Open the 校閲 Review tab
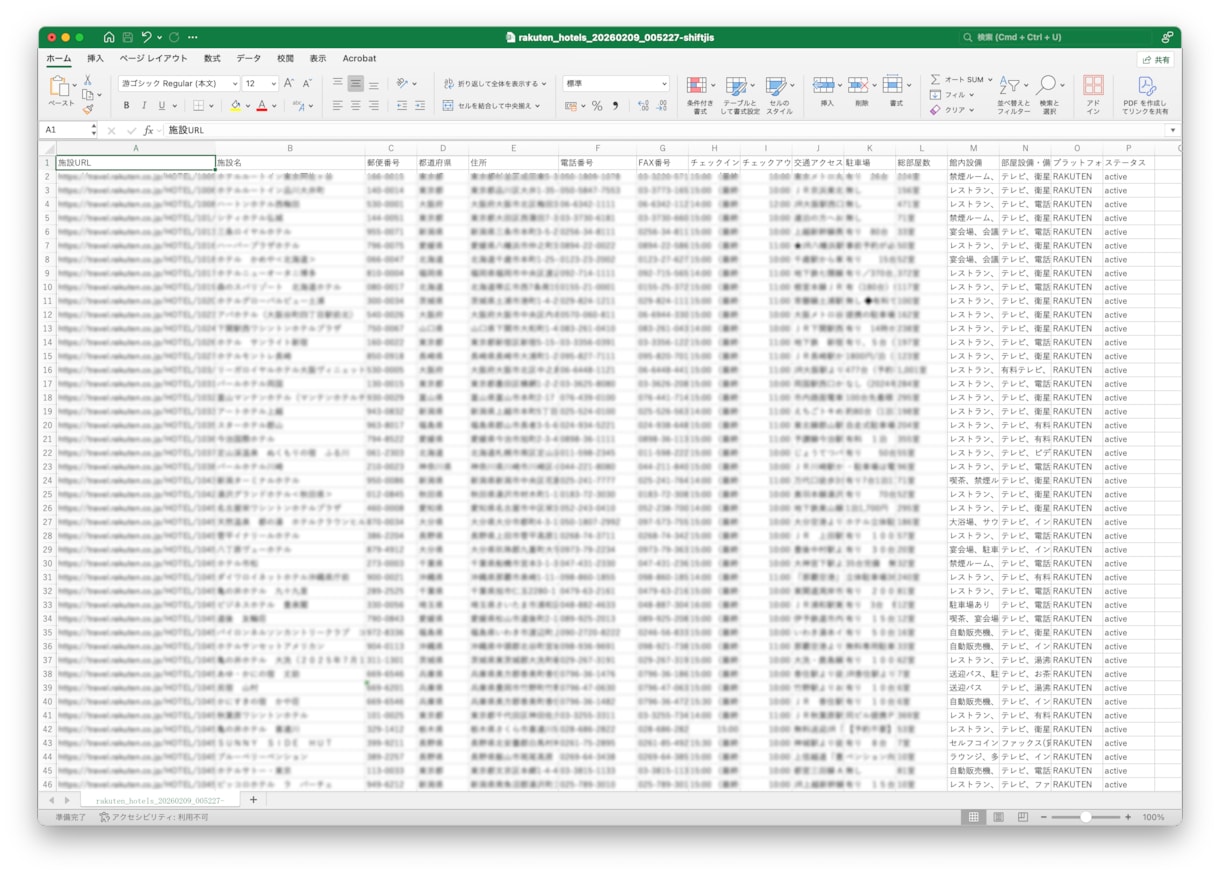 (x=285, y=59)
